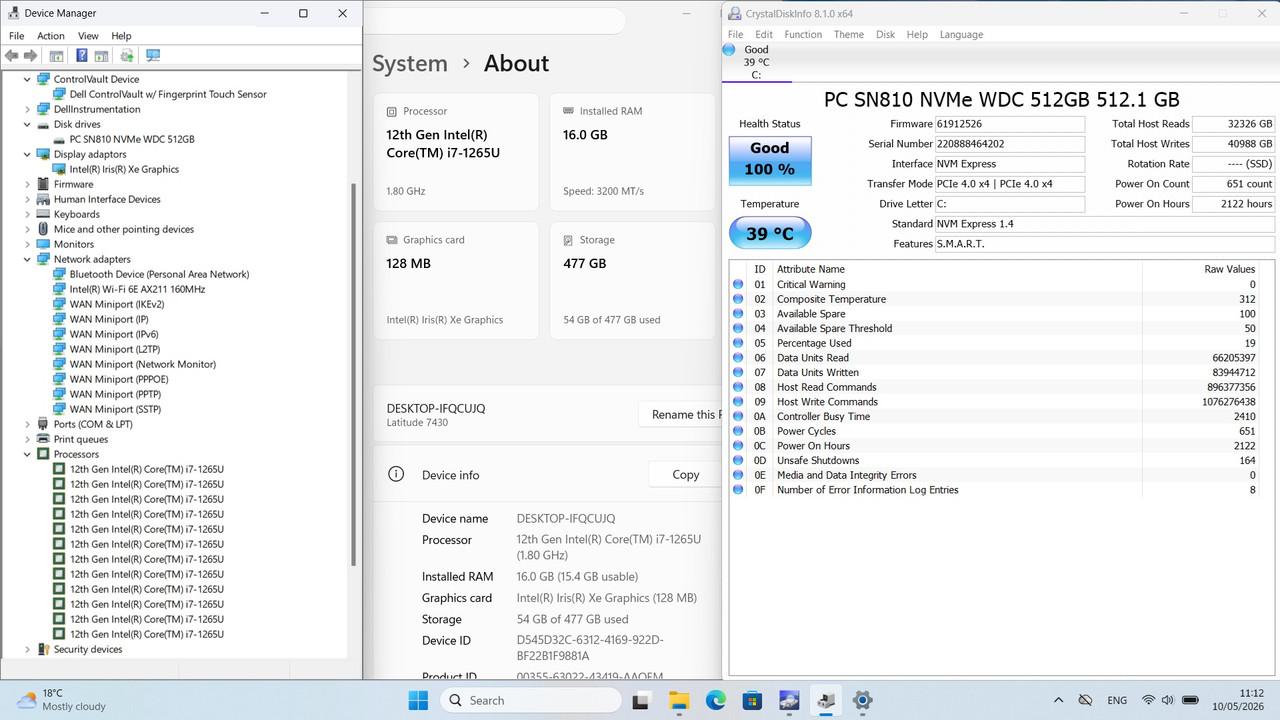Launch Microsoft Edge from the taskbar
The width and height of the screenshot is (1280, 720).
click(716, 700)
